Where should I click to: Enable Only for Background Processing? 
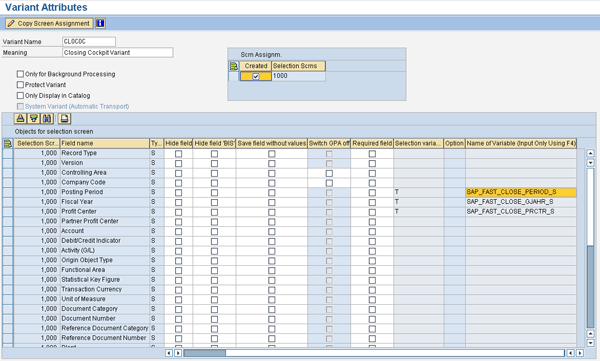click(20, 74)
